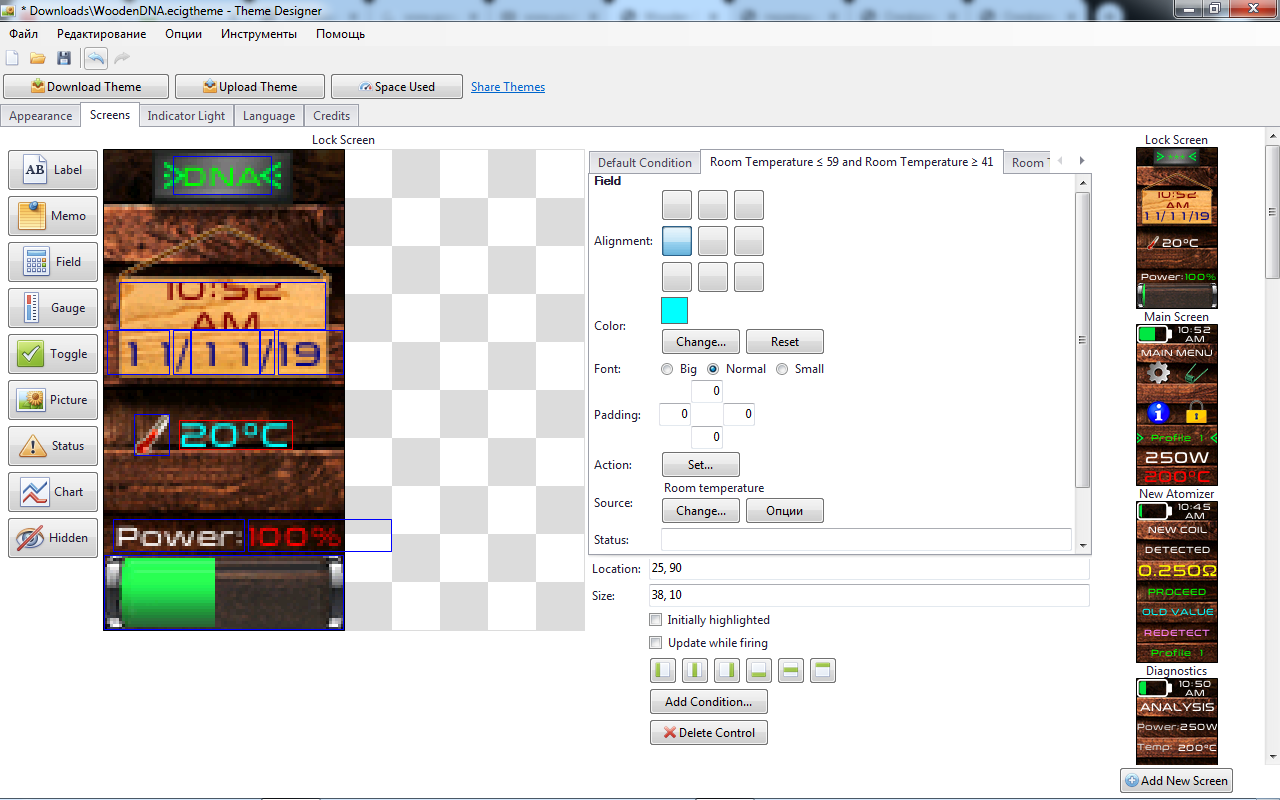Click the Add Condition button
Viewport: 1280px width, 800px height.
(x=708, y=701)
